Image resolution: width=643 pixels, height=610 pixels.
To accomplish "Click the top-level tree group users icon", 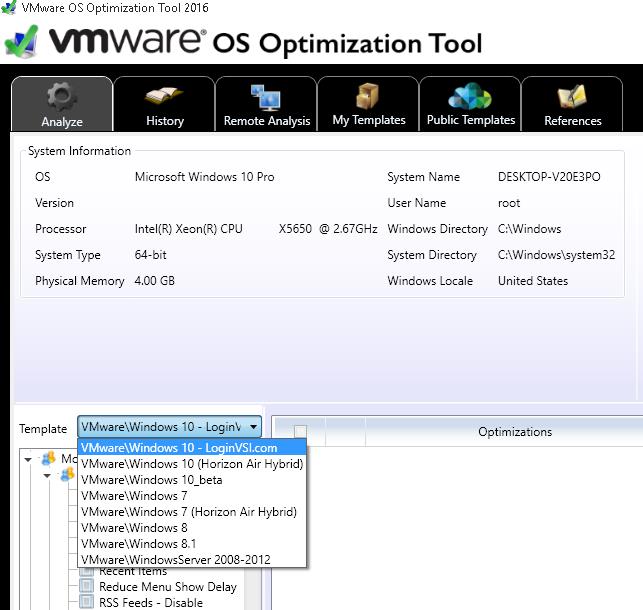I will tap(49, 458).
